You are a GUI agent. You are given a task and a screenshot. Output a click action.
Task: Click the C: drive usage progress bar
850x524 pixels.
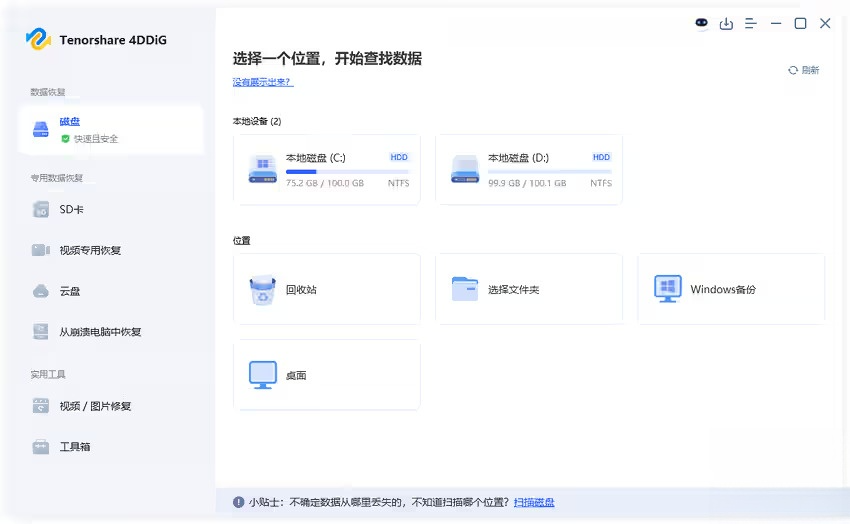(347, 171)
